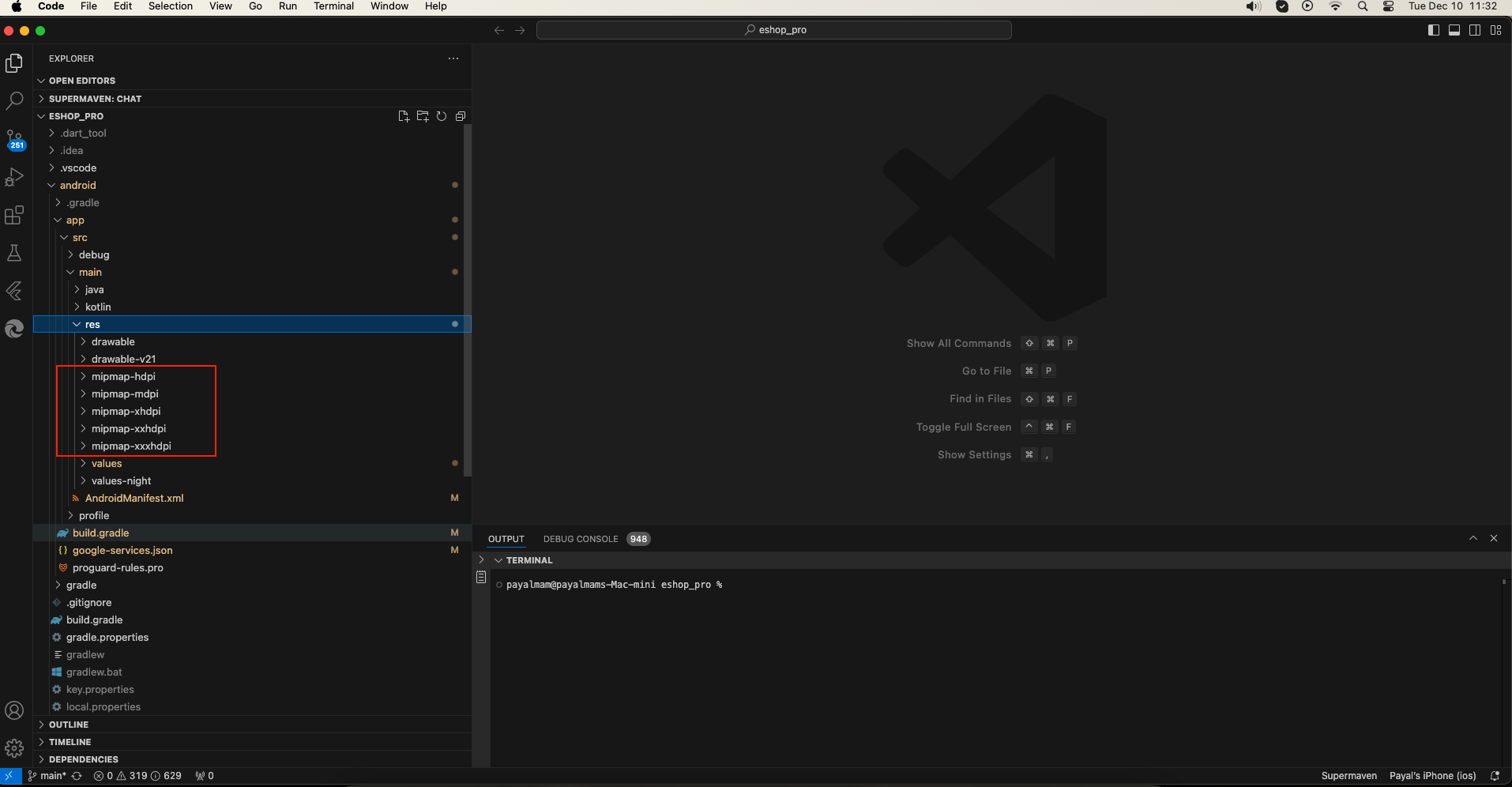Click the main* git branch indicator

47,776
